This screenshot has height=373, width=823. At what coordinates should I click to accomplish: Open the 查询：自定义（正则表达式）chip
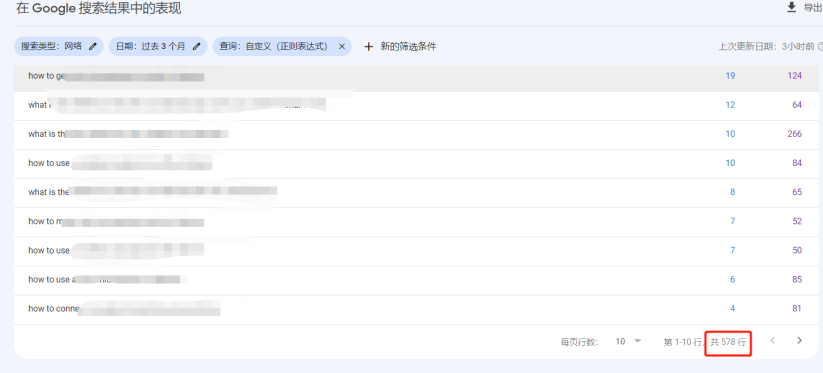[x=282, y=46]
